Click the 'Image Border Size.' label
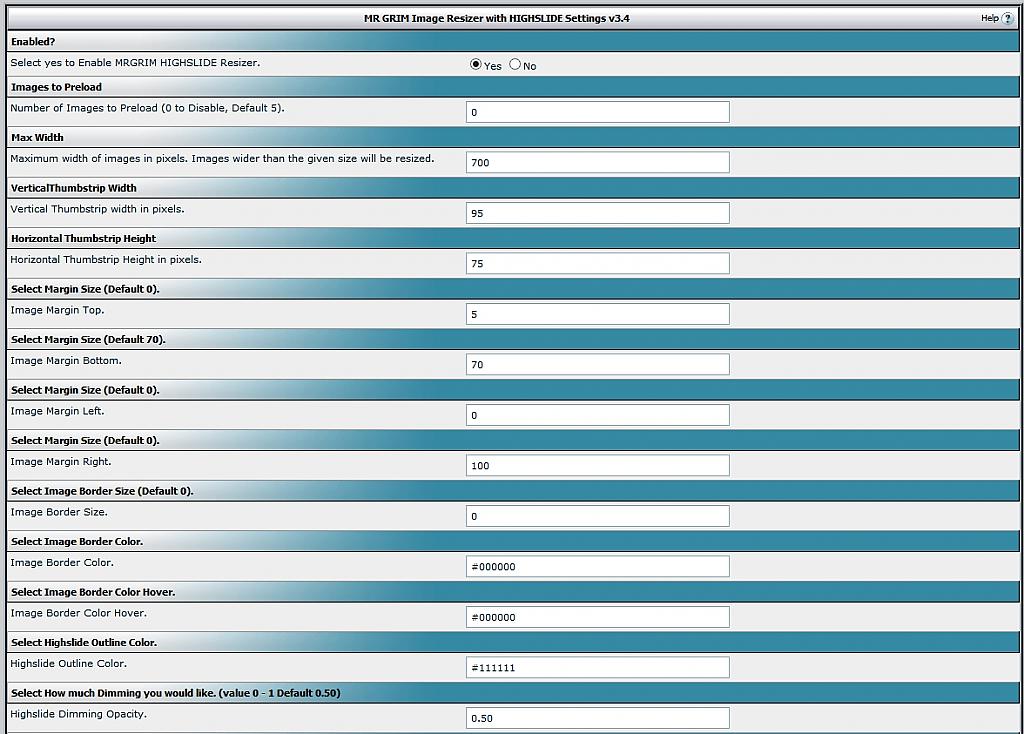This screenshot has width=1024, height=734. [59, 512]
